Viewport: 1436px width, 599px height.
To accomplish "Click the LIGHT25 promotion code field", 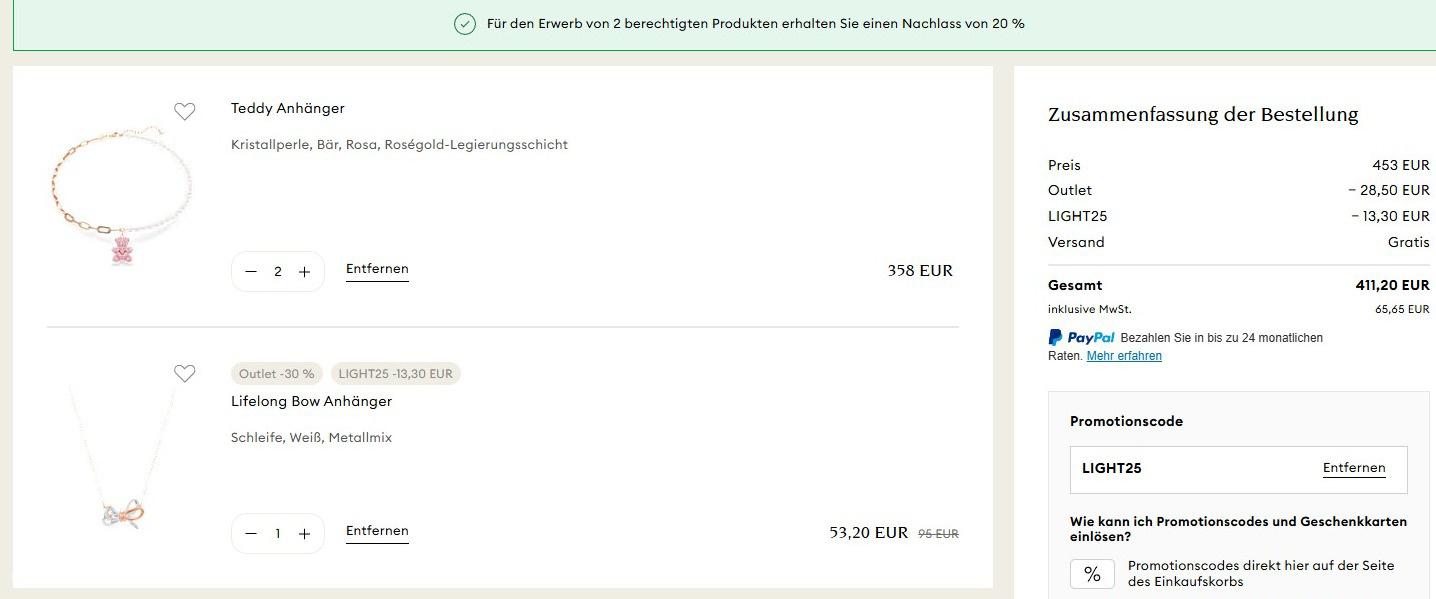I will [1238, 469].
